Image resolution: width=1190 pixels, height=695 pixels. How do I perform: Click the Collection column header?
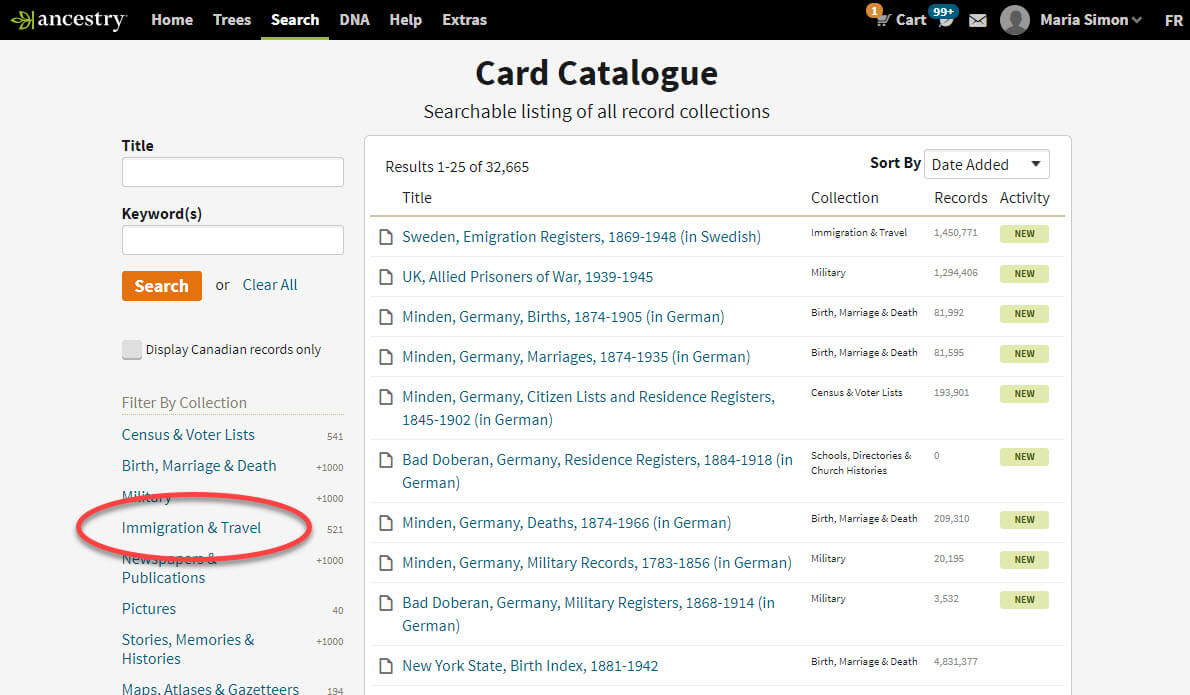tap(845, 198)
